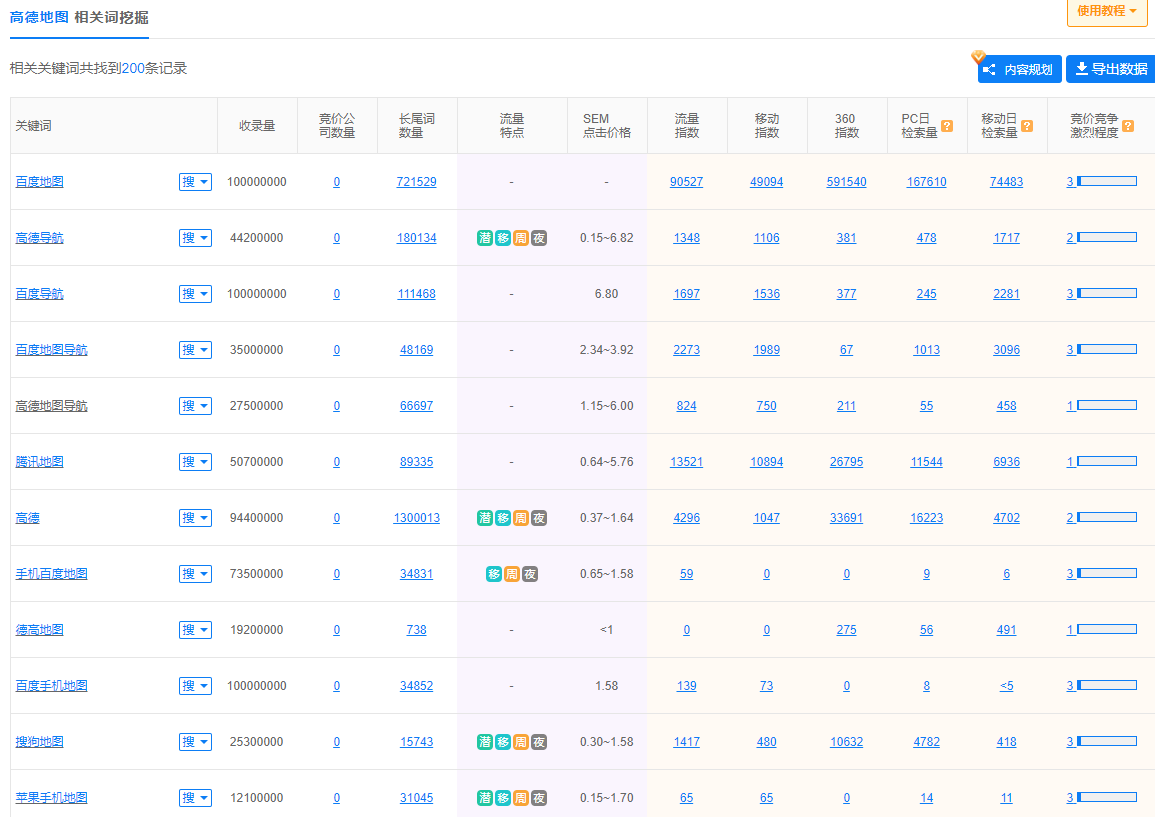The width and height of the screenshot is (1155, 817).
Task: Click the 周 traffic badge in 高德 row
Action: (521, 518)
